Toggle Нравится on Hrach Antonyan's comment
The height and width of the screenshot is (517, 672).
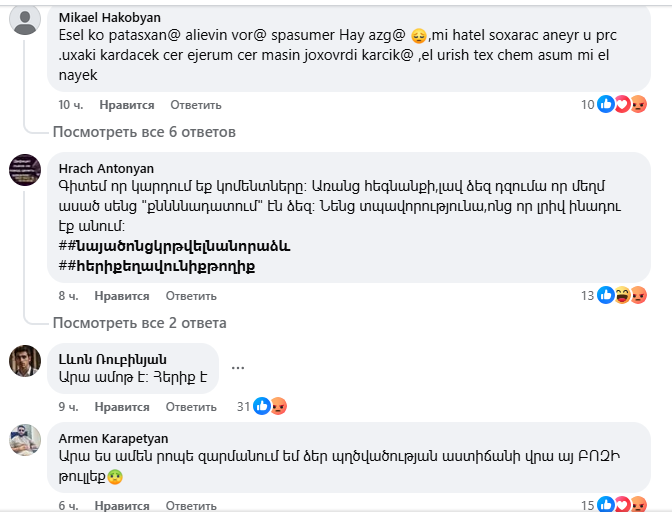[124, 296]
